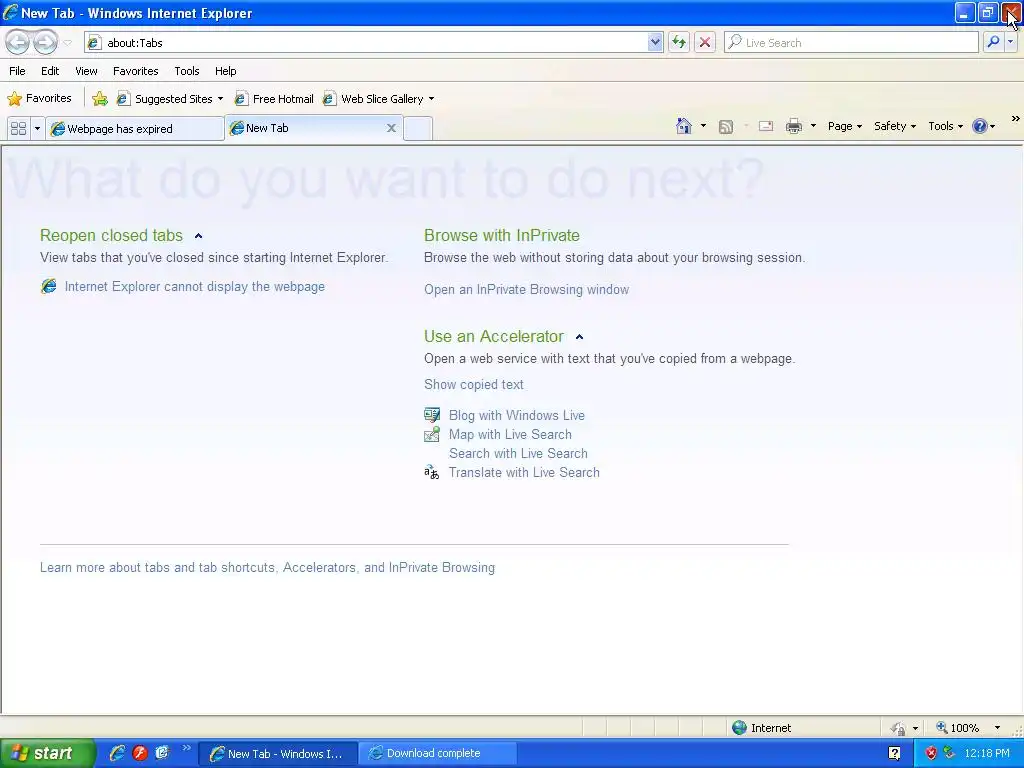Select the New Tab tab

click(x=307, y=128)
